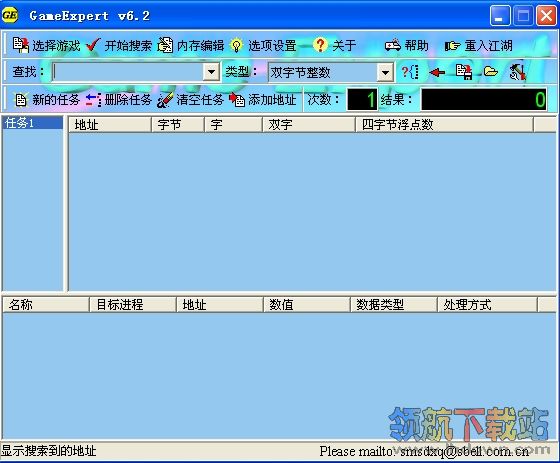
Task: Click the question-mark brace icon
Action: tap(410, 72)
